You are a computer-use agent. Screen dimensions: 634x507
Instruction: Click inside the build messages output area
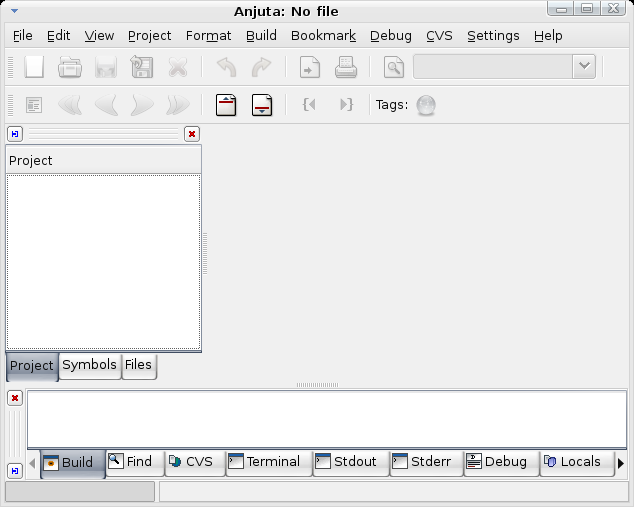point(327,419)
